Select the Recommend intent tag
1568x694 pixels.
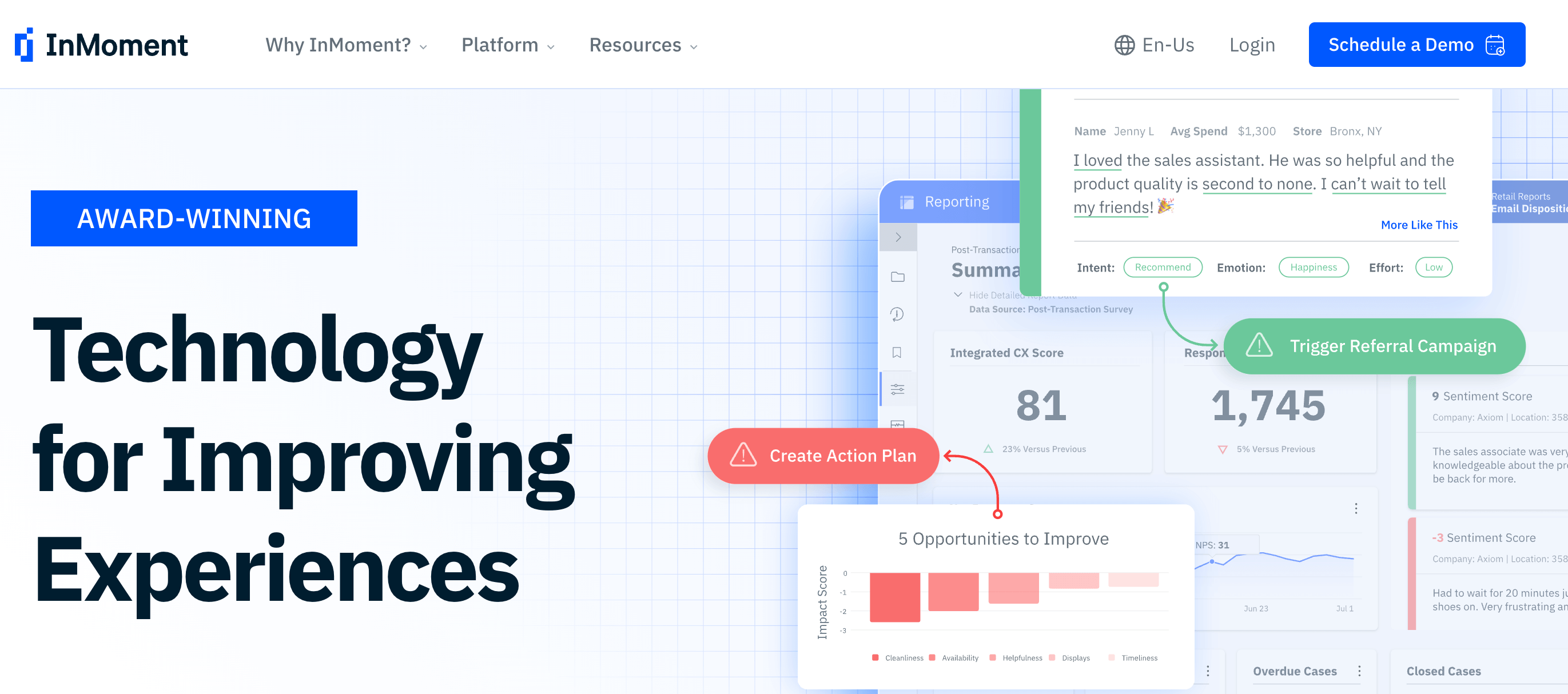click(x=1162, y=267)
